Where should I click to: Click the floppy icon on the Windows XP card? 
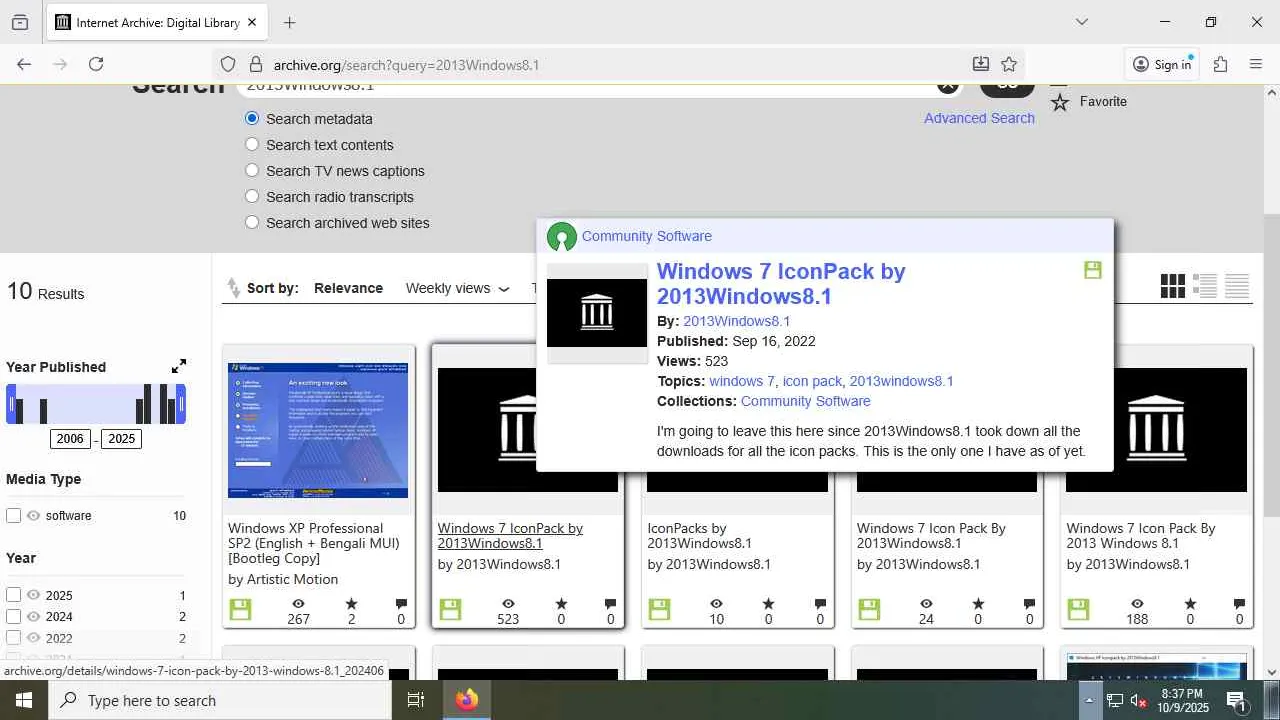[x=240, y=609]
